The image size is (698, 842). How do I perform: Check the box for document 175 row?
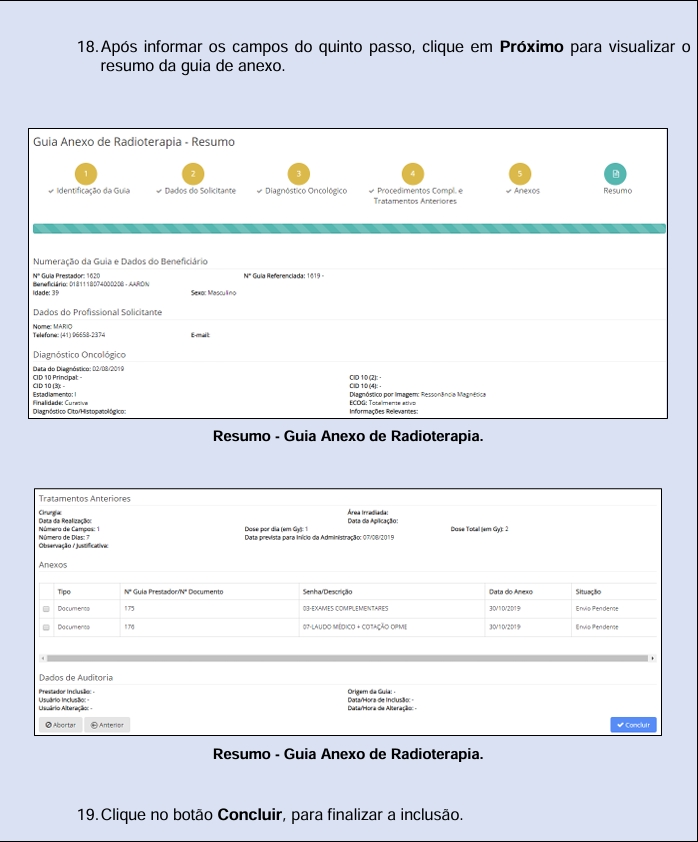coord(46,609)
